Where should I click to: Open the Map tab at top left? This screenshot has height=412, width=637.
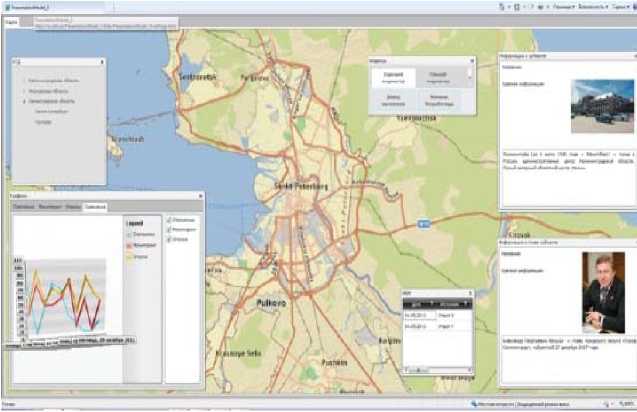click(x=12, y=22)
